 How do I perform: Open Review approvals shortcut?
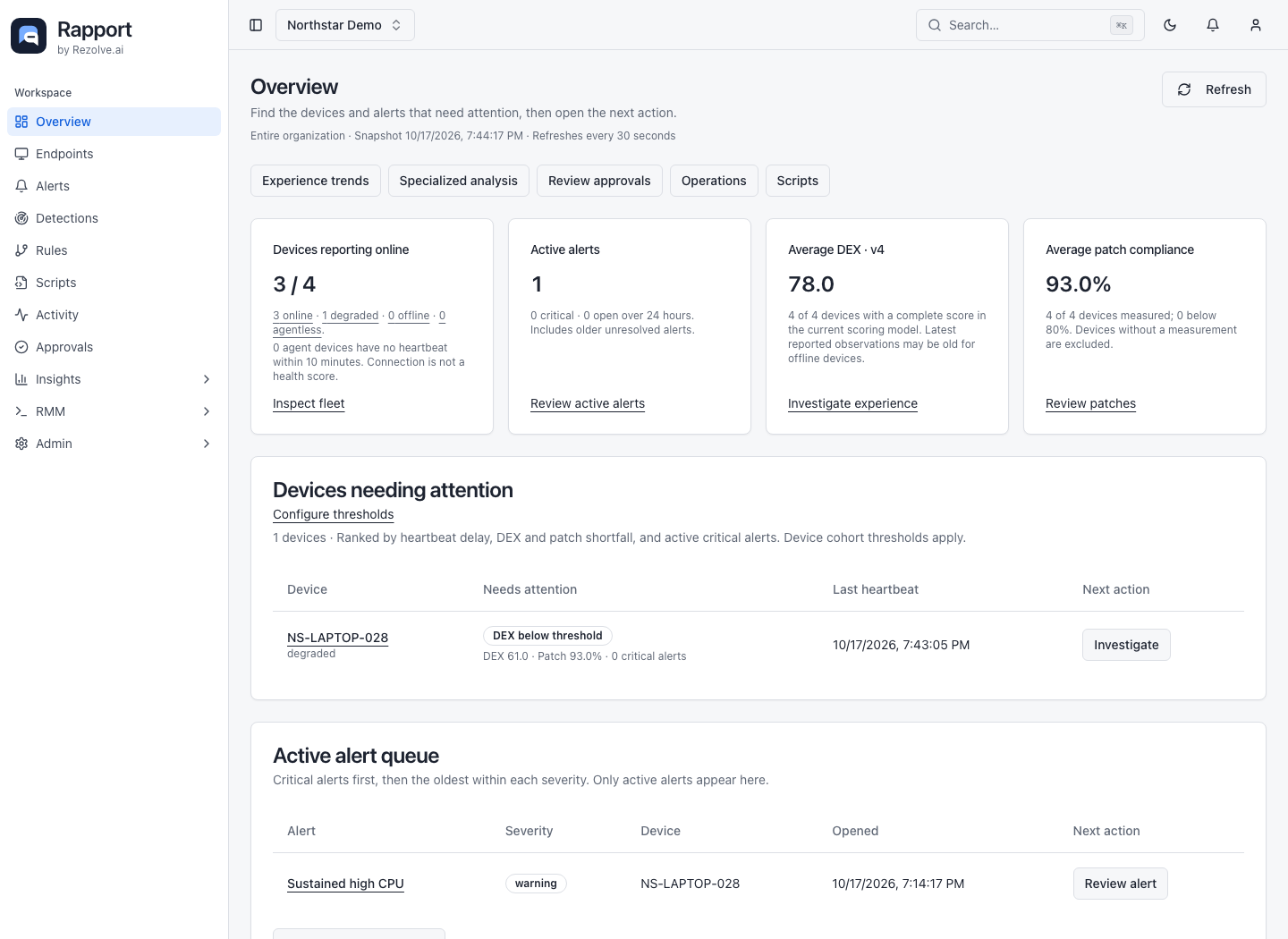[x=599, y=181]
